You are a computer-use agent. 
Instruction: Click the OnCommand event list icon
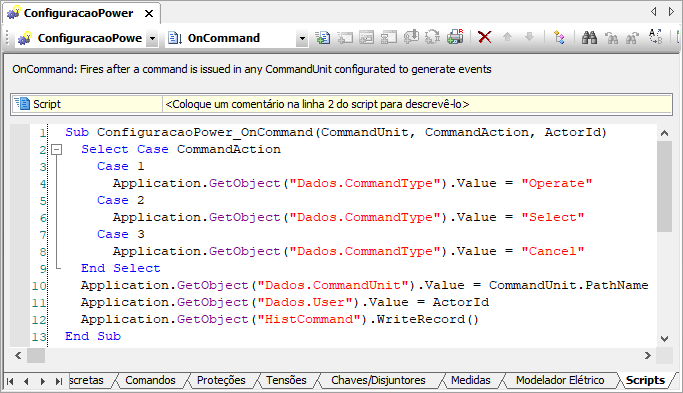coord(175,38)
